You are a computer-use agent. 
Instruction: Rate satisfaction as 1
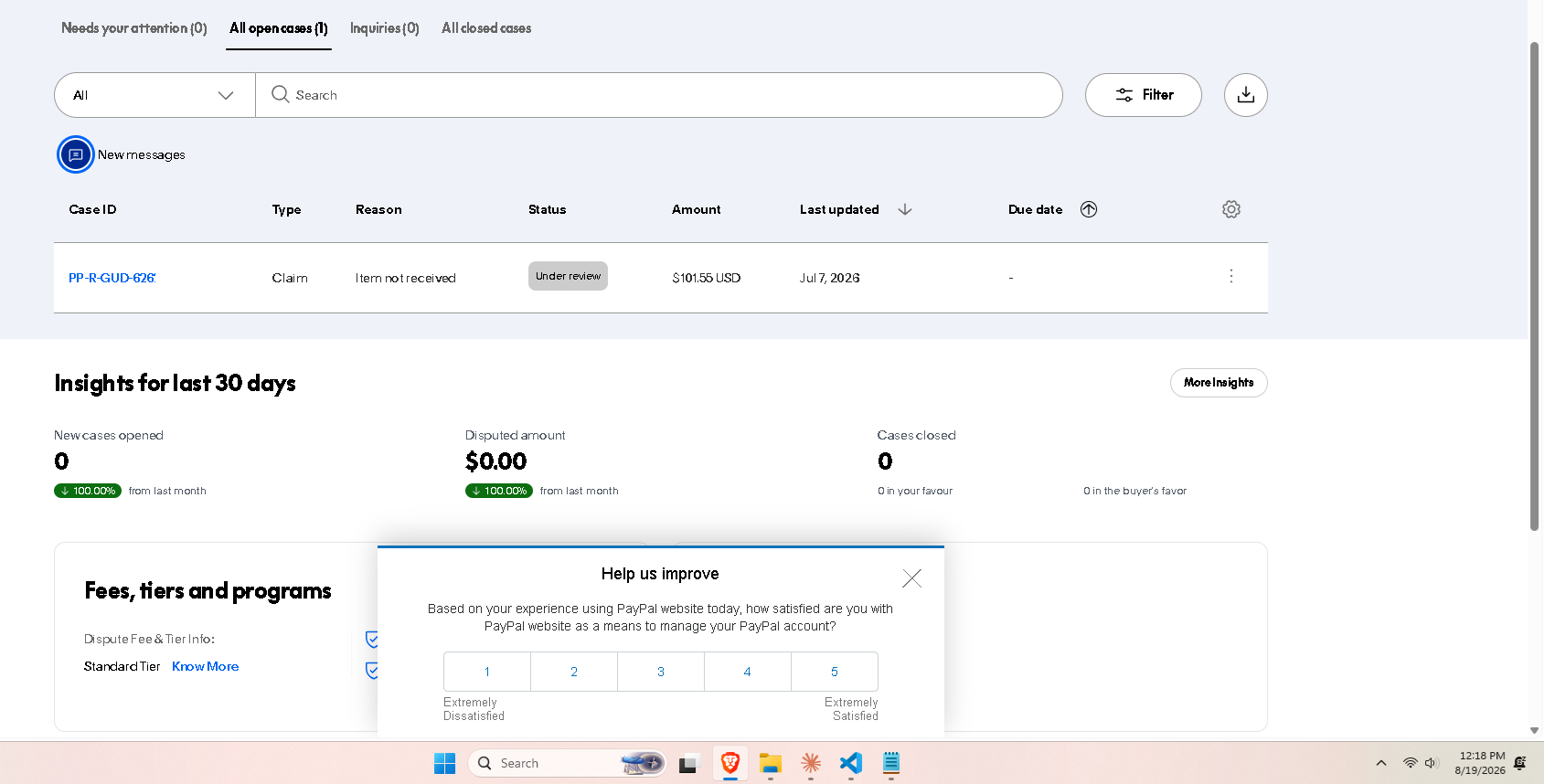[487, 672]
